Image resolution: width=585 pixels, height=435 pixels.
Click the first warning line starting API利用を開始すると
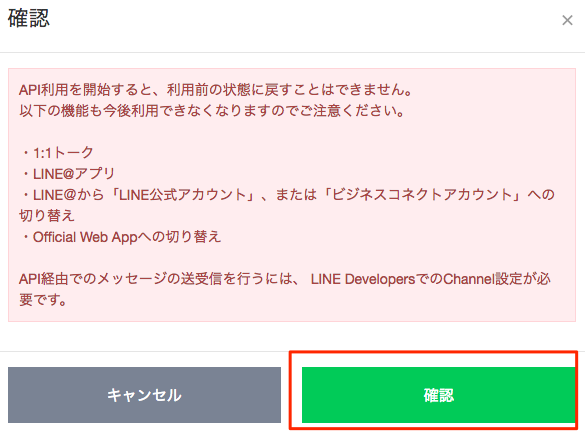click(216, 90)
